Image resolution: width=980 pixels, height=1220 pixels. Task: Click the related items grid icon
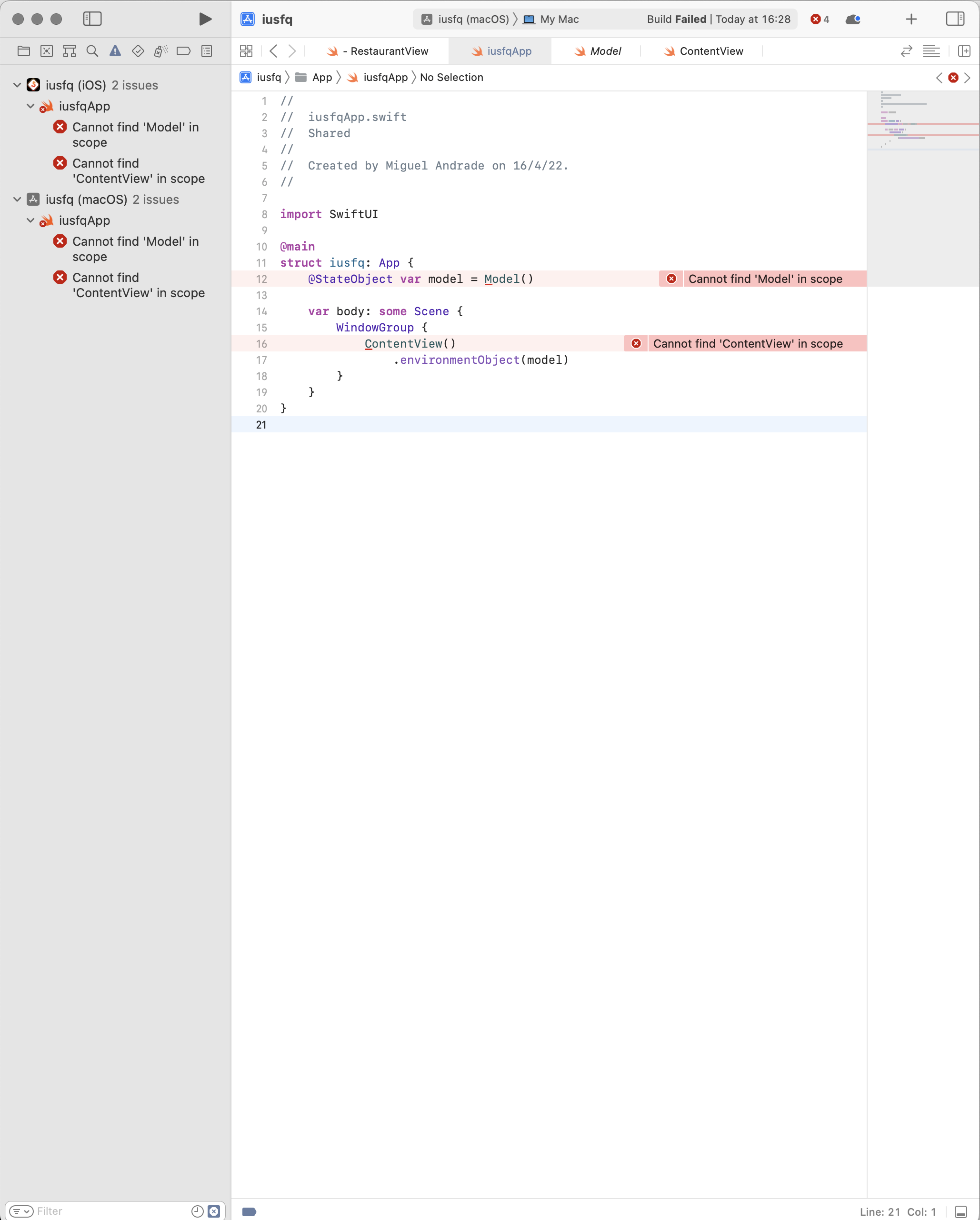point(246,51)
